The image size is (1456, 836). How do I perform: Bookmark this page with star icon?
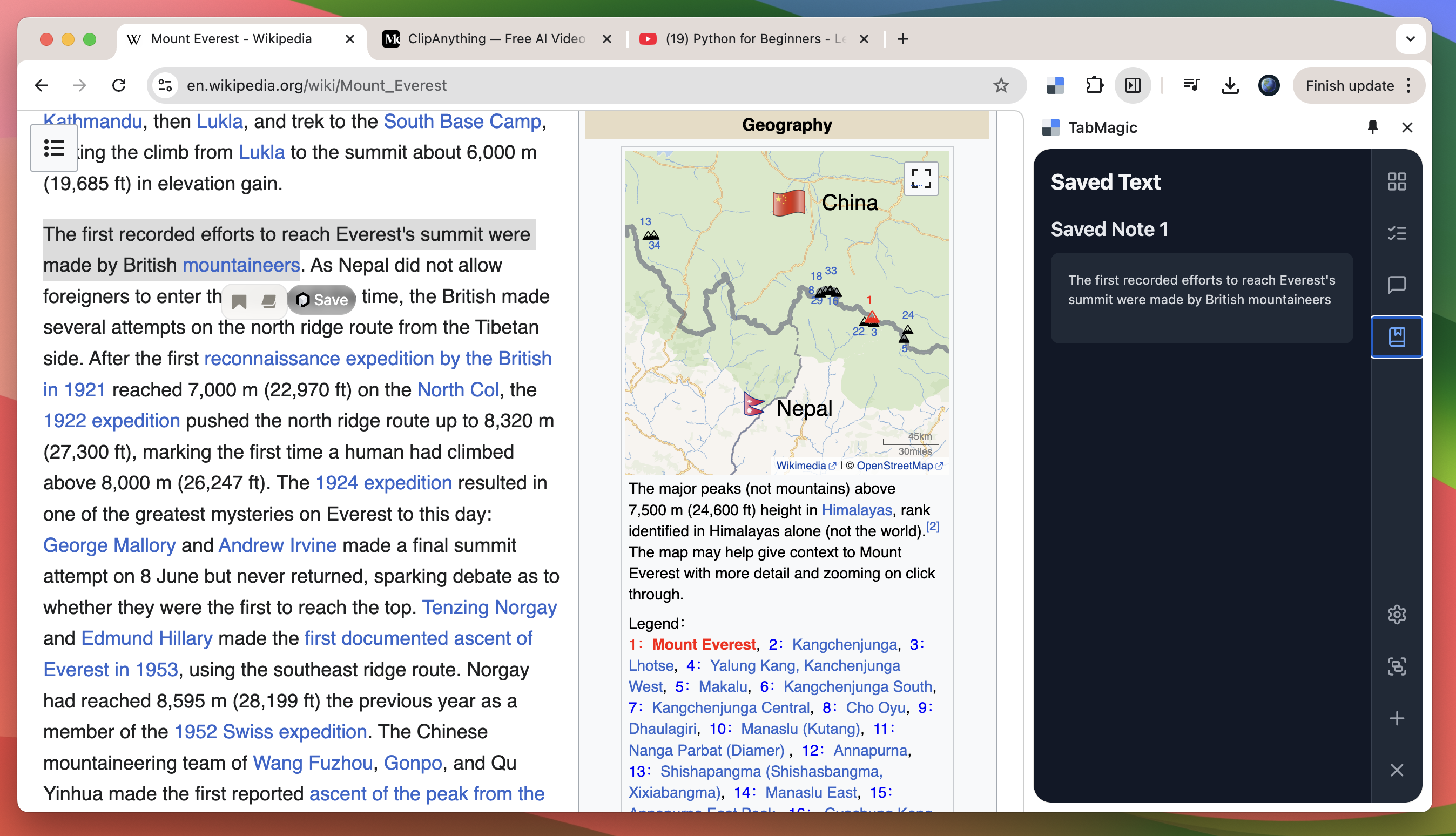point(1001,85)
